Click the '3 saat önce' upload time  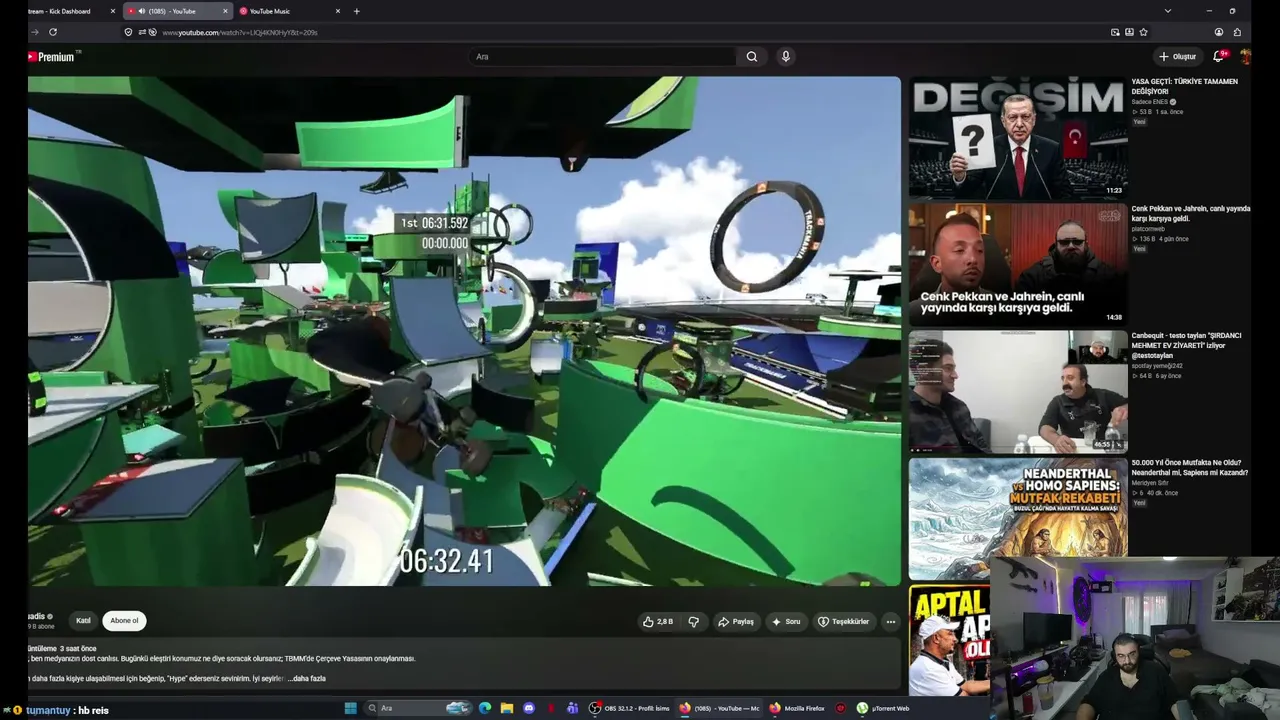point(78,649)
